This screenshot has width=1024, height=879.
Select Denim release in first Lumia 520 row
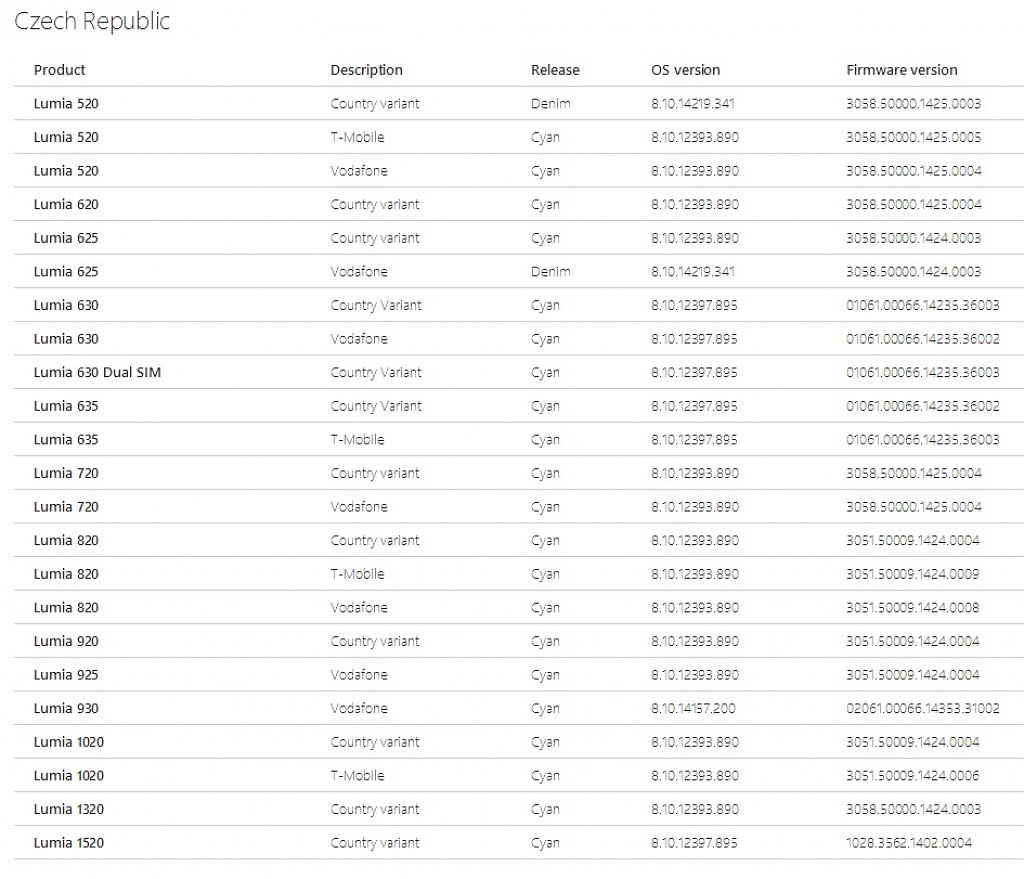(551, 103)
